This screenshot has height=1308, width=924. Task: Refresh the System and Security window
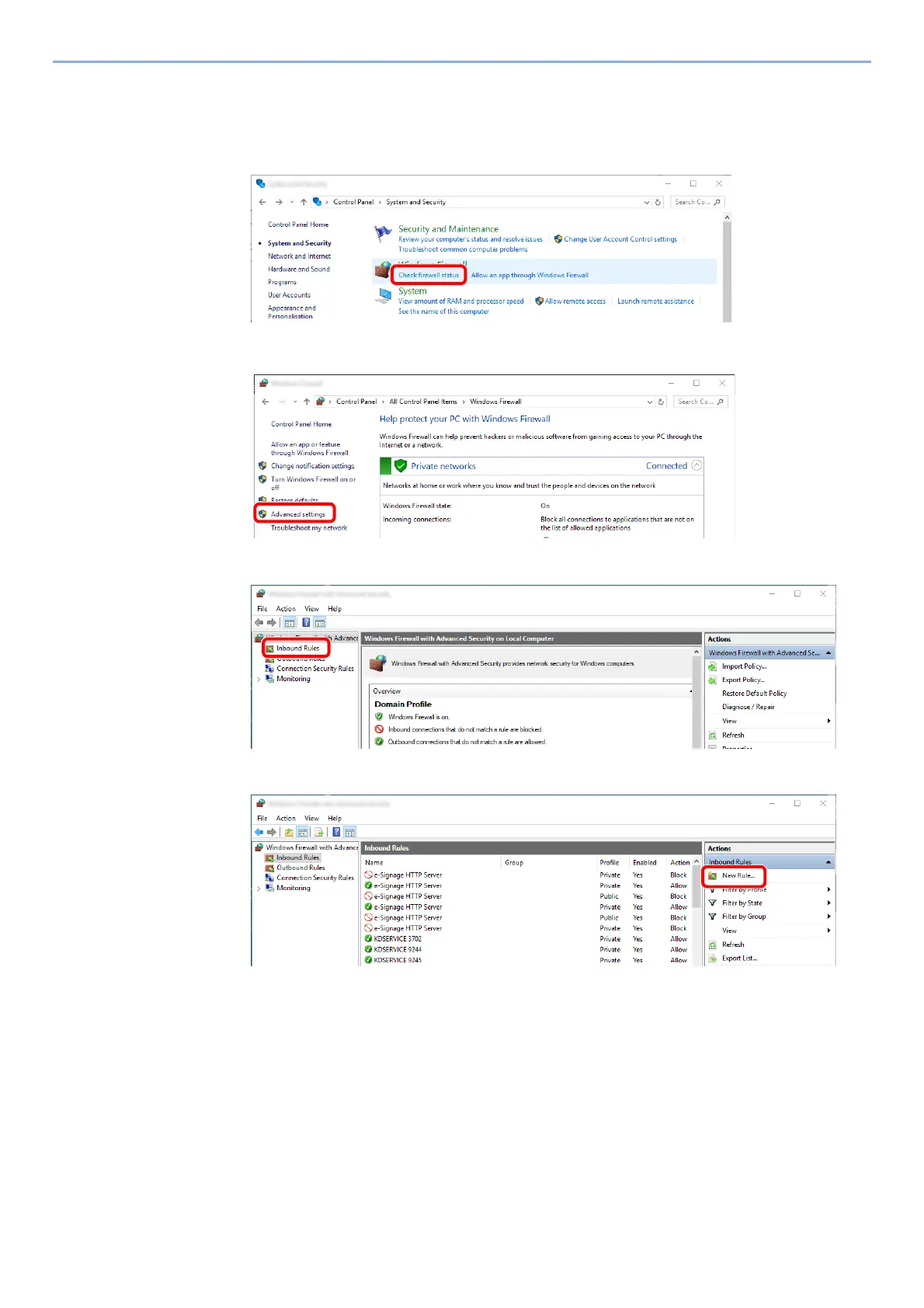(x=658, y=202)
